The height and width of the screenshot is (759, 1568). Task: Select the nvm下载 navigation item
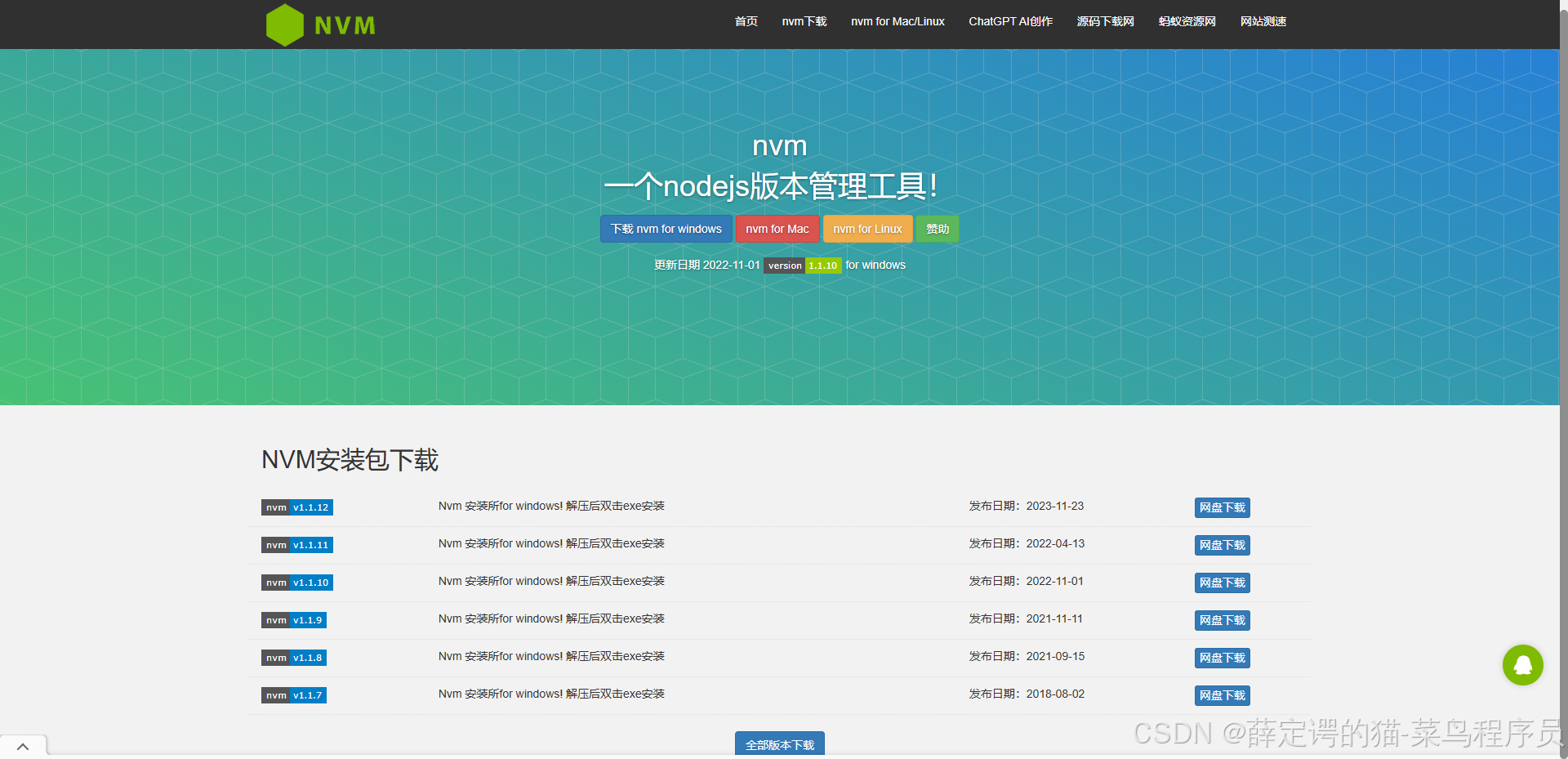coord(804,22)
